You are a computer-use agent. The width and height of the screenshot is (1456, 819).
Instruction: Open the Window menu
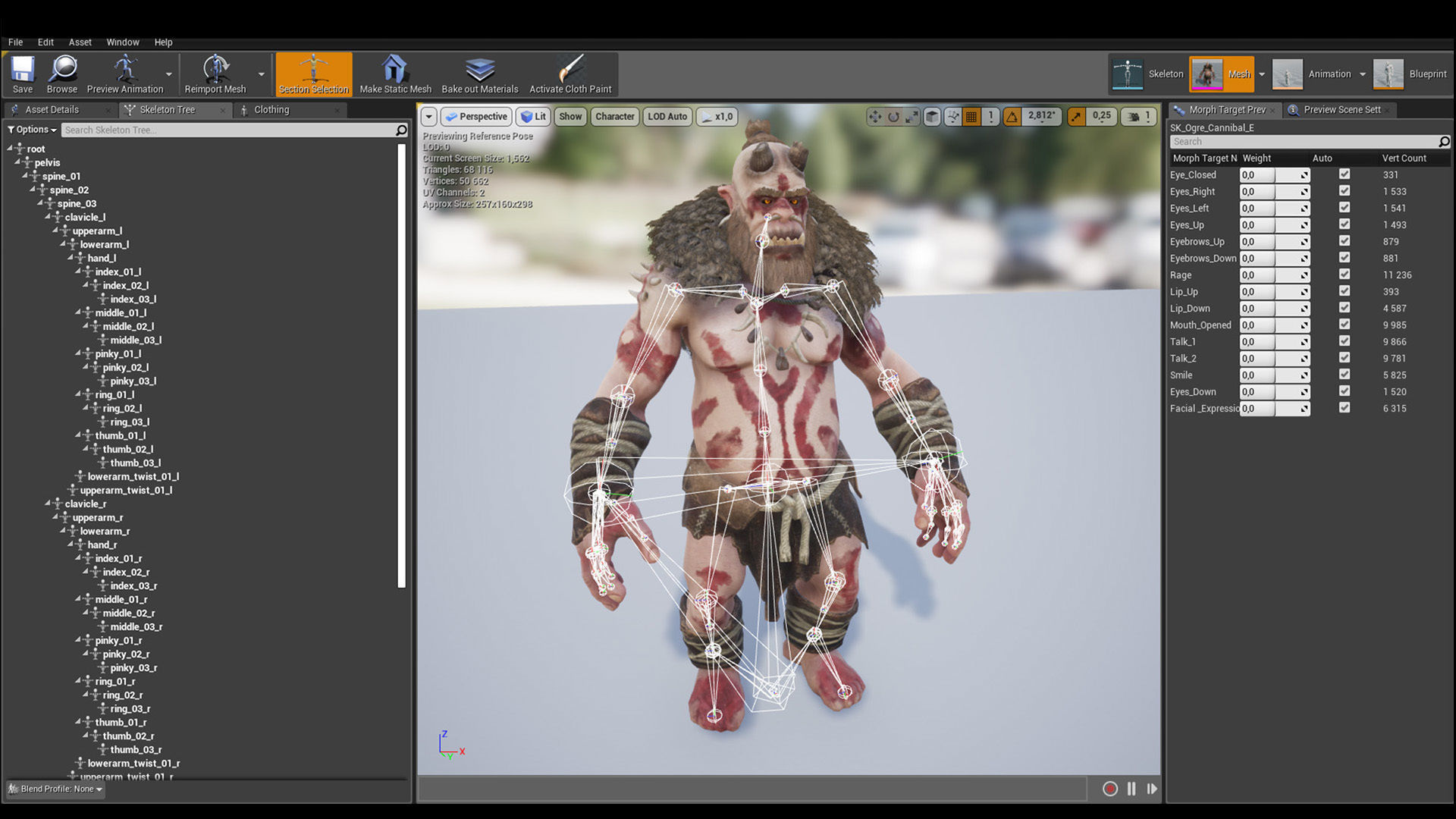[x=123, y=42]
